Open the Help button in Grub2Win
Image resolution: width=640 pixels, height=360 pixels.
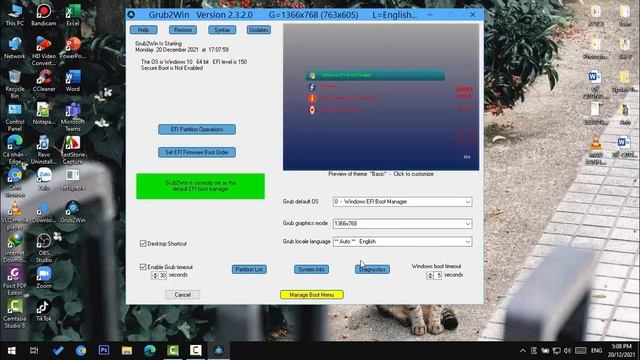click(143, 30)
